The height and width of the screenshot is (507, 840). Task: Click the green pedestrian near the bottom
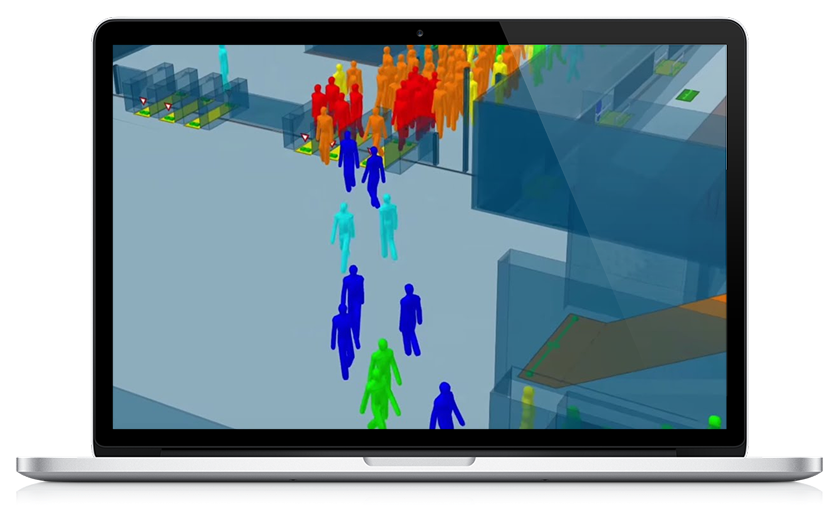[380, 380]
